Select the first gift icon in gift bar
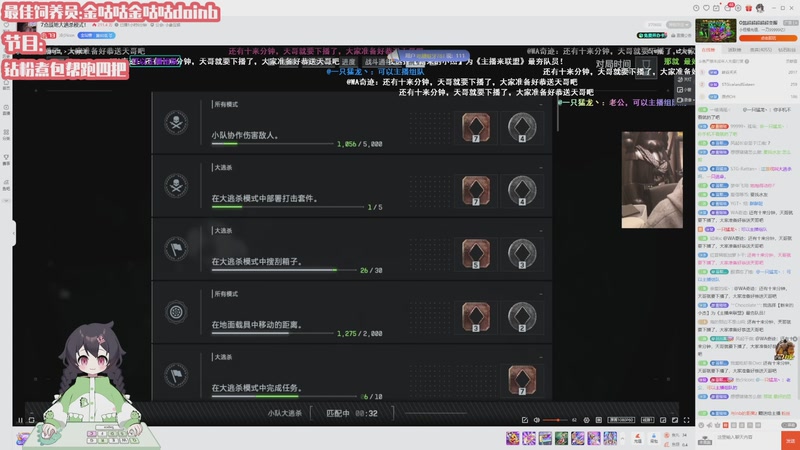 click(512, 437)
